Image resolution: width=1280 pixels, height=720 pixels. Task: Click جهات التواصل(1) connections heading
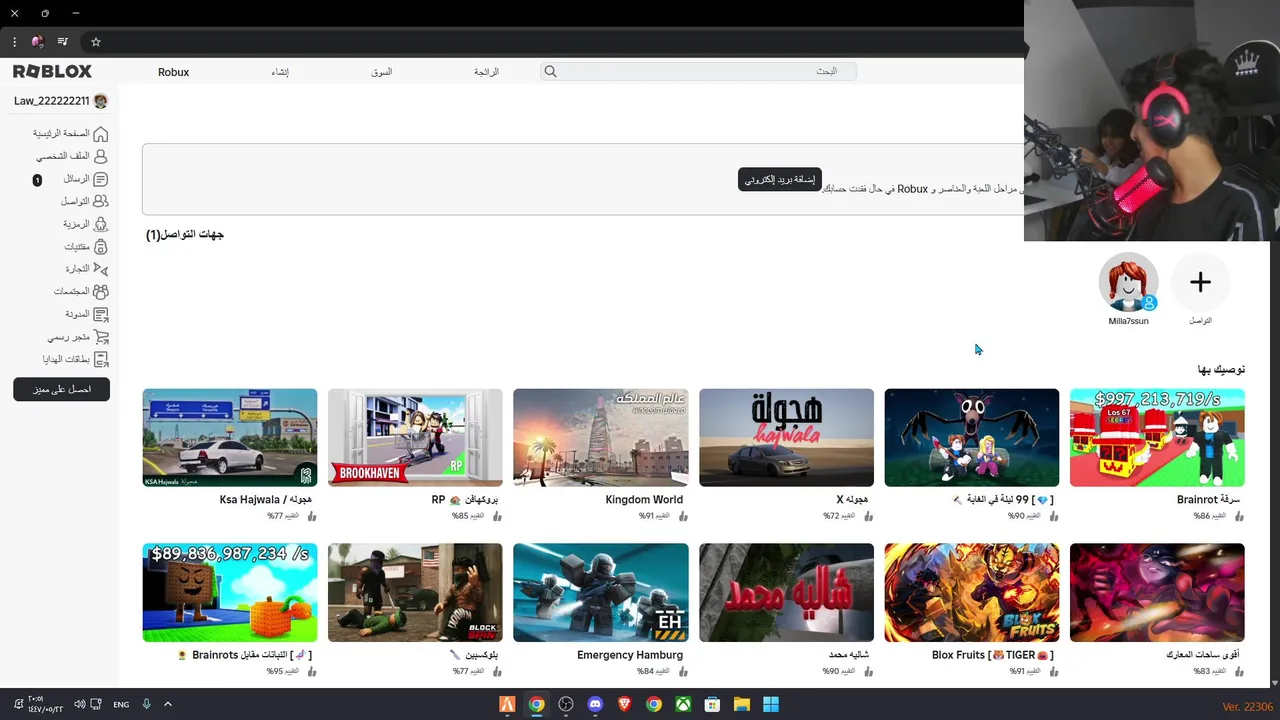pyautogui.click(x=185, y=235)
